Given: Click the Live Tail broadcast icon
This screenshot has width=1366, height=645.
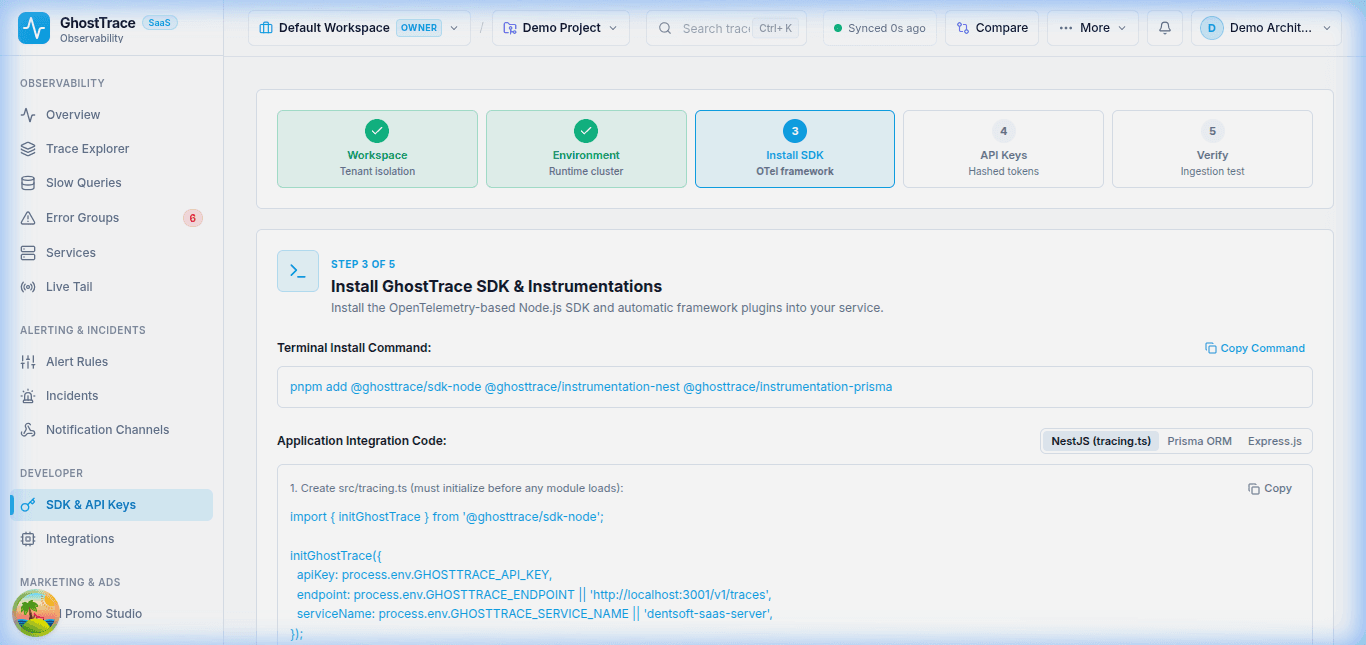Looking at the screenshot, I should [x=28, y=287].
